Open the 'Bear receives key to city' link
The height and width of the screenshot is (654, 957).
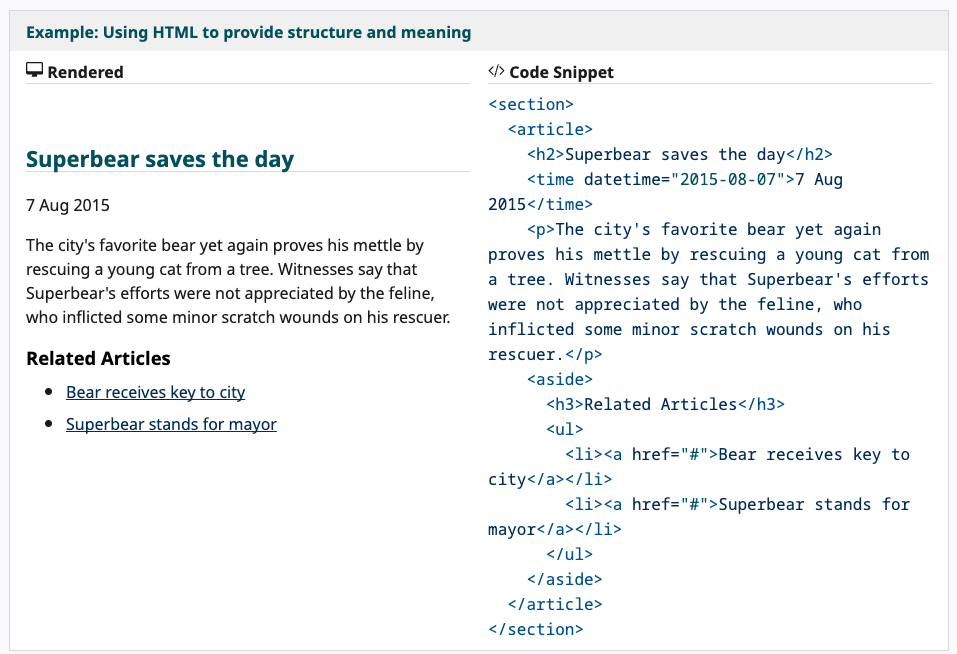tap(156, 392)
